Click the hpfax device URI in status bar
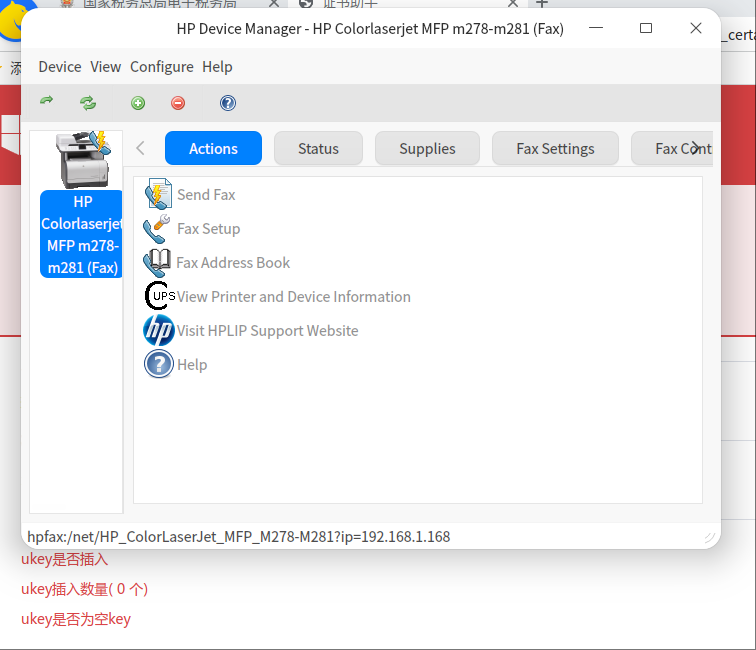 pyautogui.click(x=239, y=537)
